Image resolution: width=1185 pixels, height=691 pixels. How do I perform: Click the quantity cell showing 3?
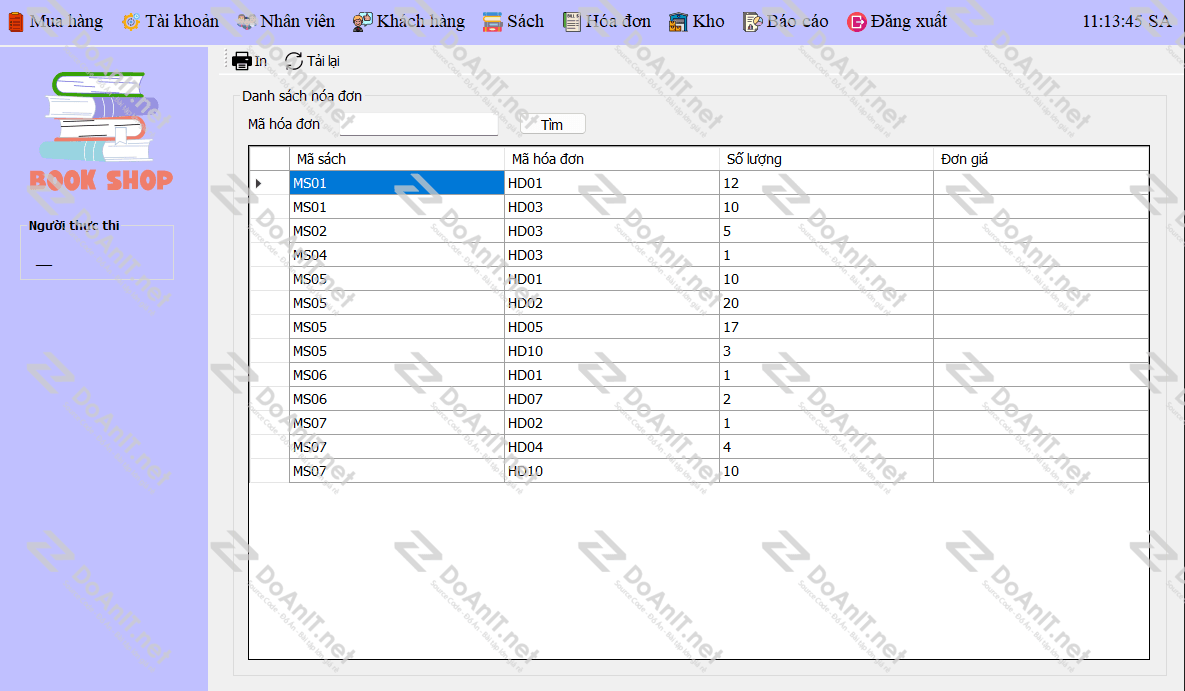coord(826,351)
